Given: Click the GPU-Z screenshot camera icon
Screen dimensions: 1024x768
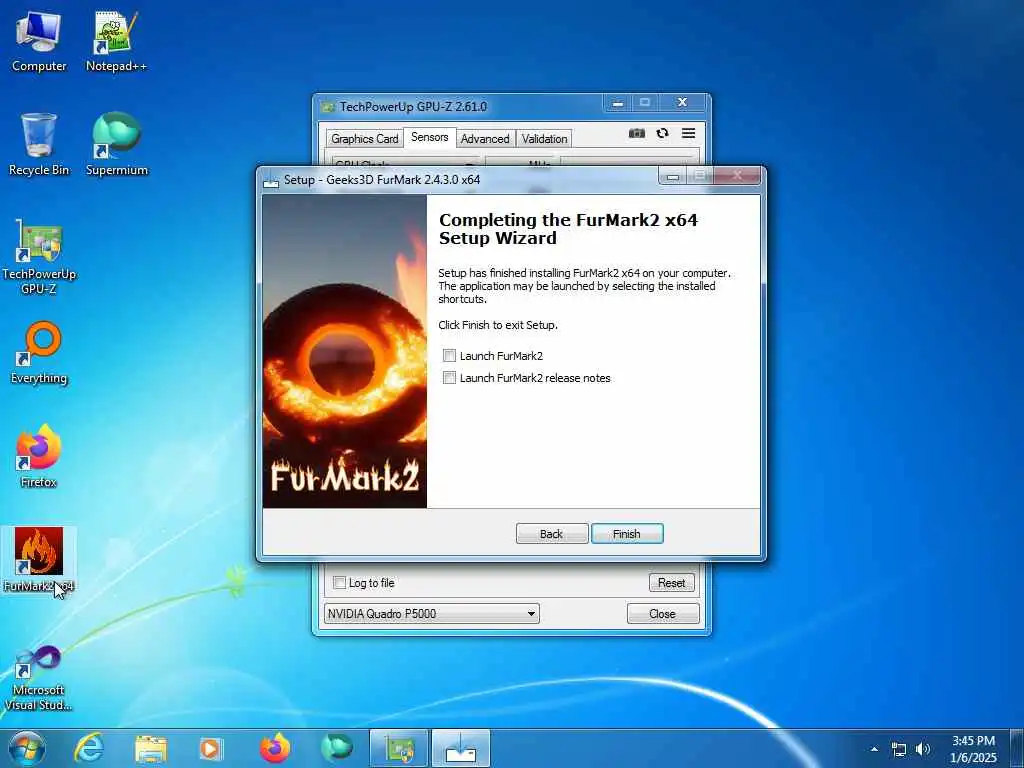Looking at the screenshot, I should point(637,133).
